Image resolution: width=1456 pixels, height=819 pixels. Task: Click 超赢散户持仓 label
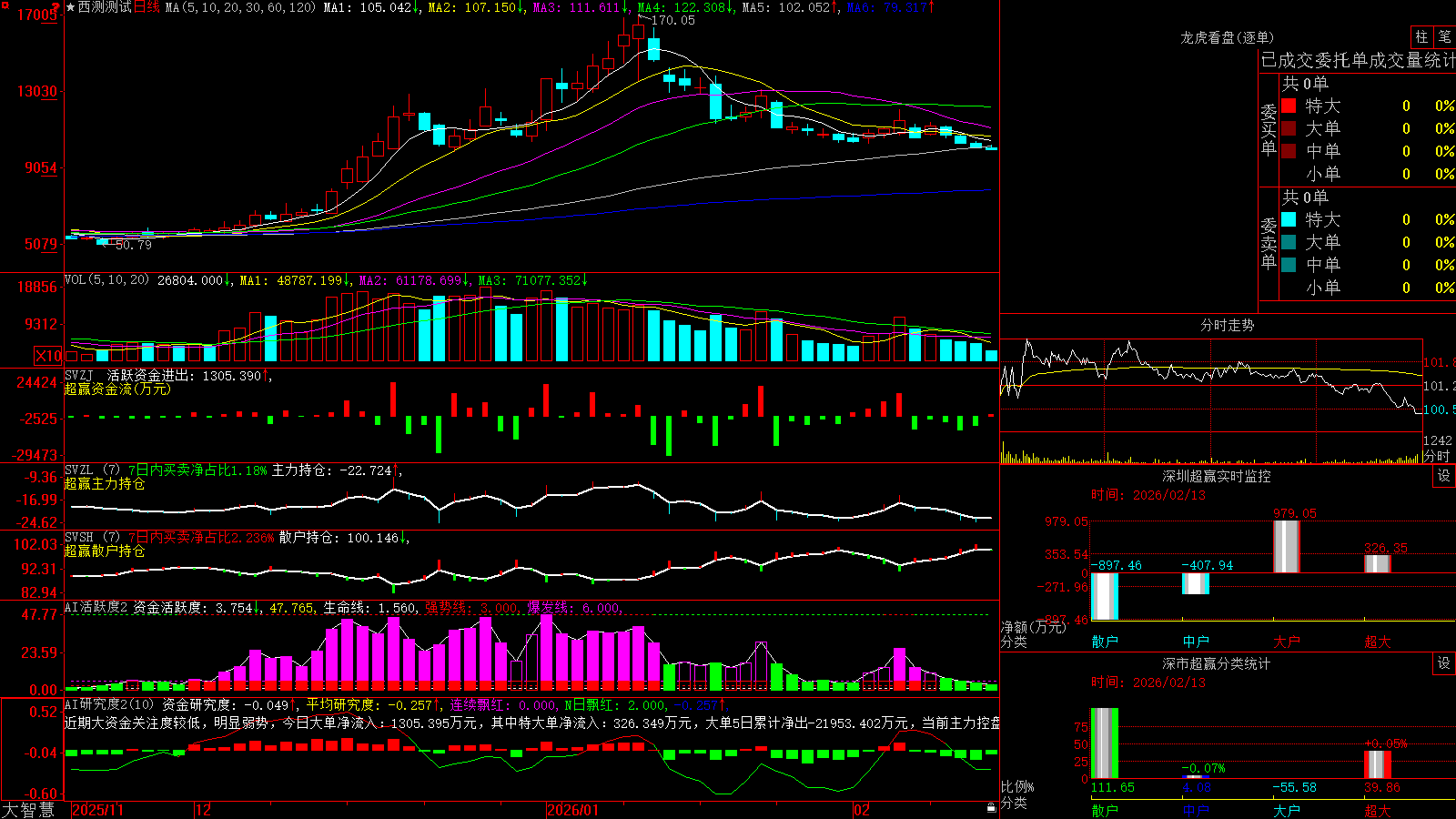[x=105, y=551]
